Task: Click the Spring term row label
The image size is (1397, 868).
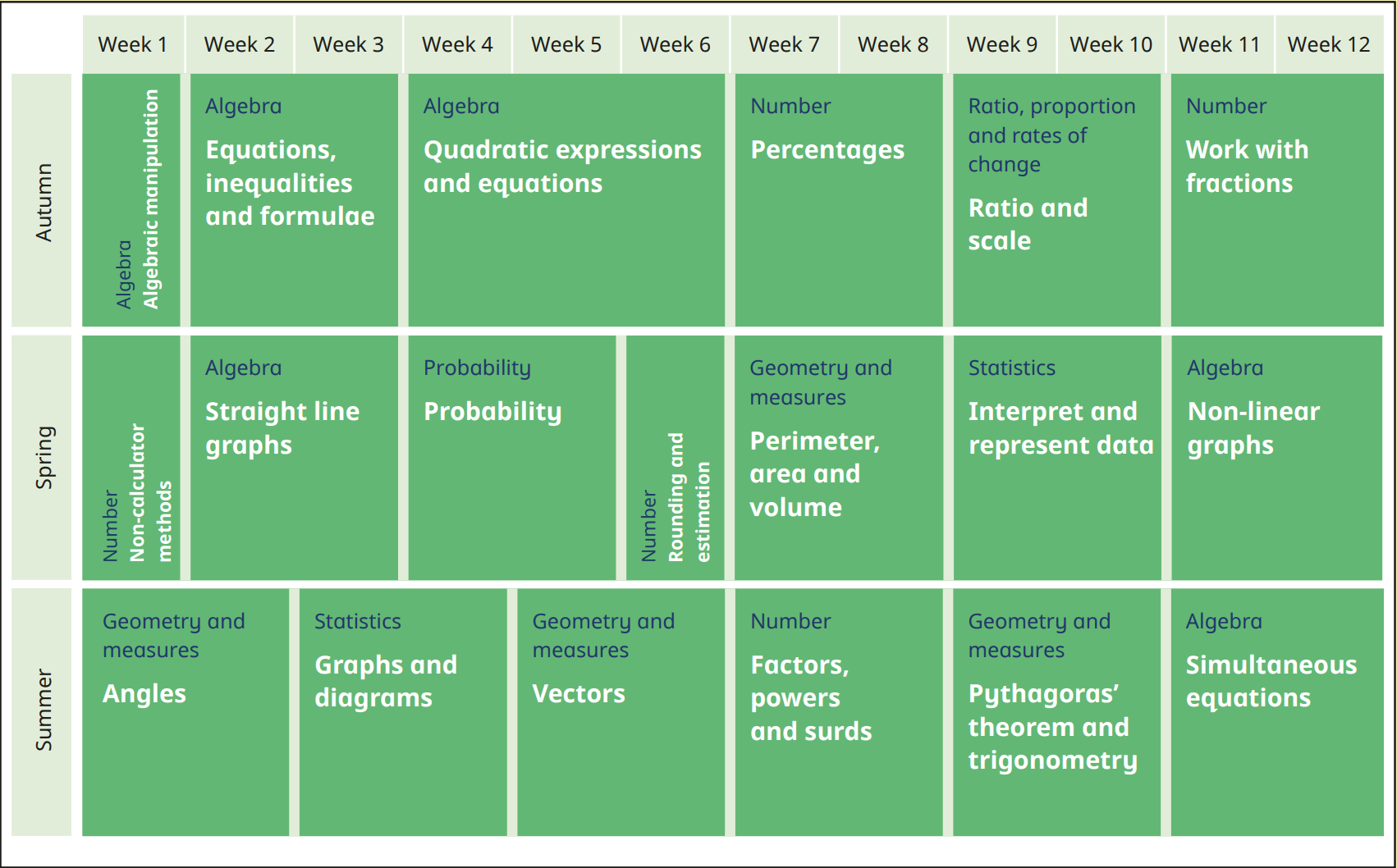Action: coord(43,457)
